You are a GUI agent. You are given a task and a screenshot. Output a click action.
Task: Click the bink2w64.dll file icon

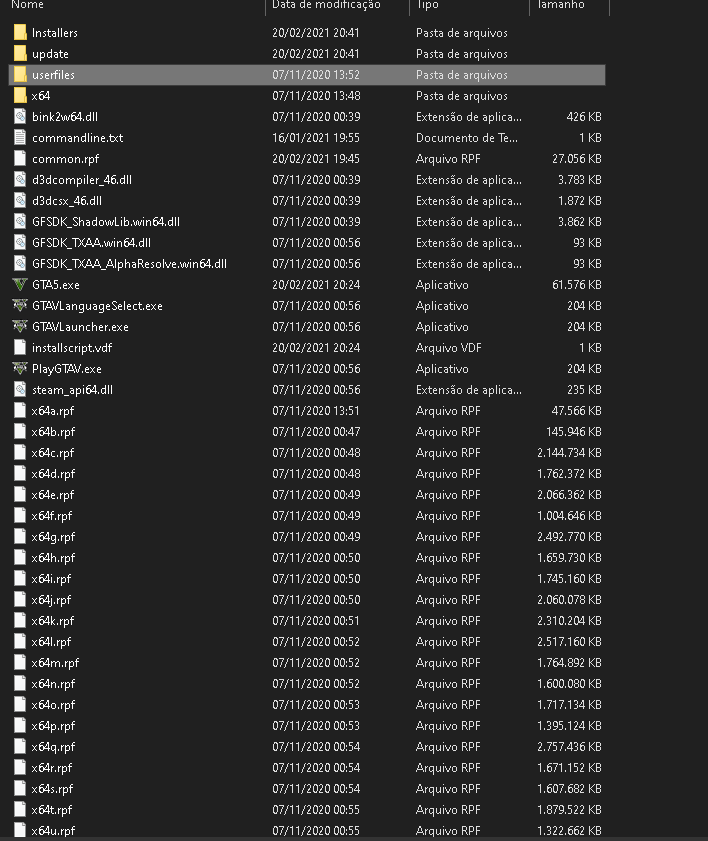(x=20, y=117)
